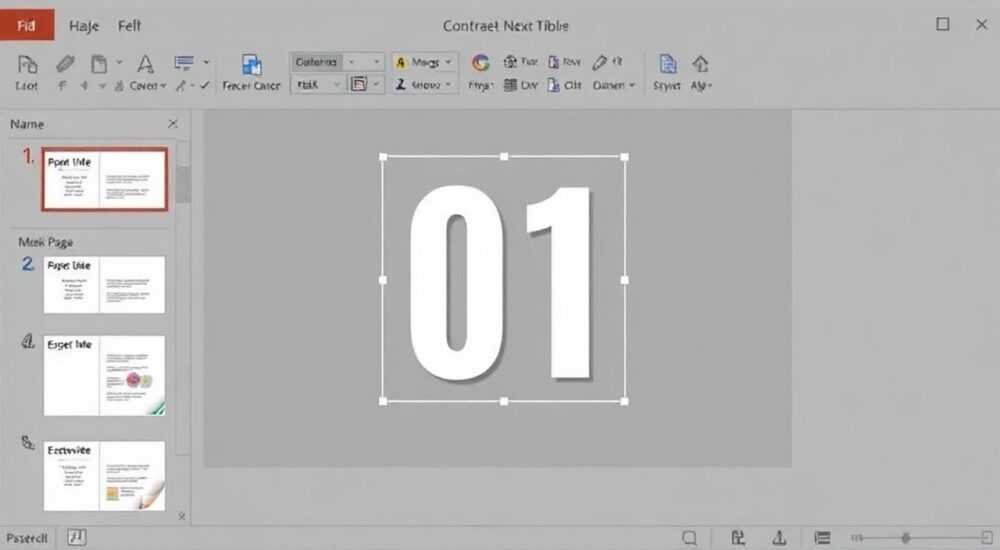Toggle the checkmark in the ribbon

pyautogui.click(x=205, y=85)
